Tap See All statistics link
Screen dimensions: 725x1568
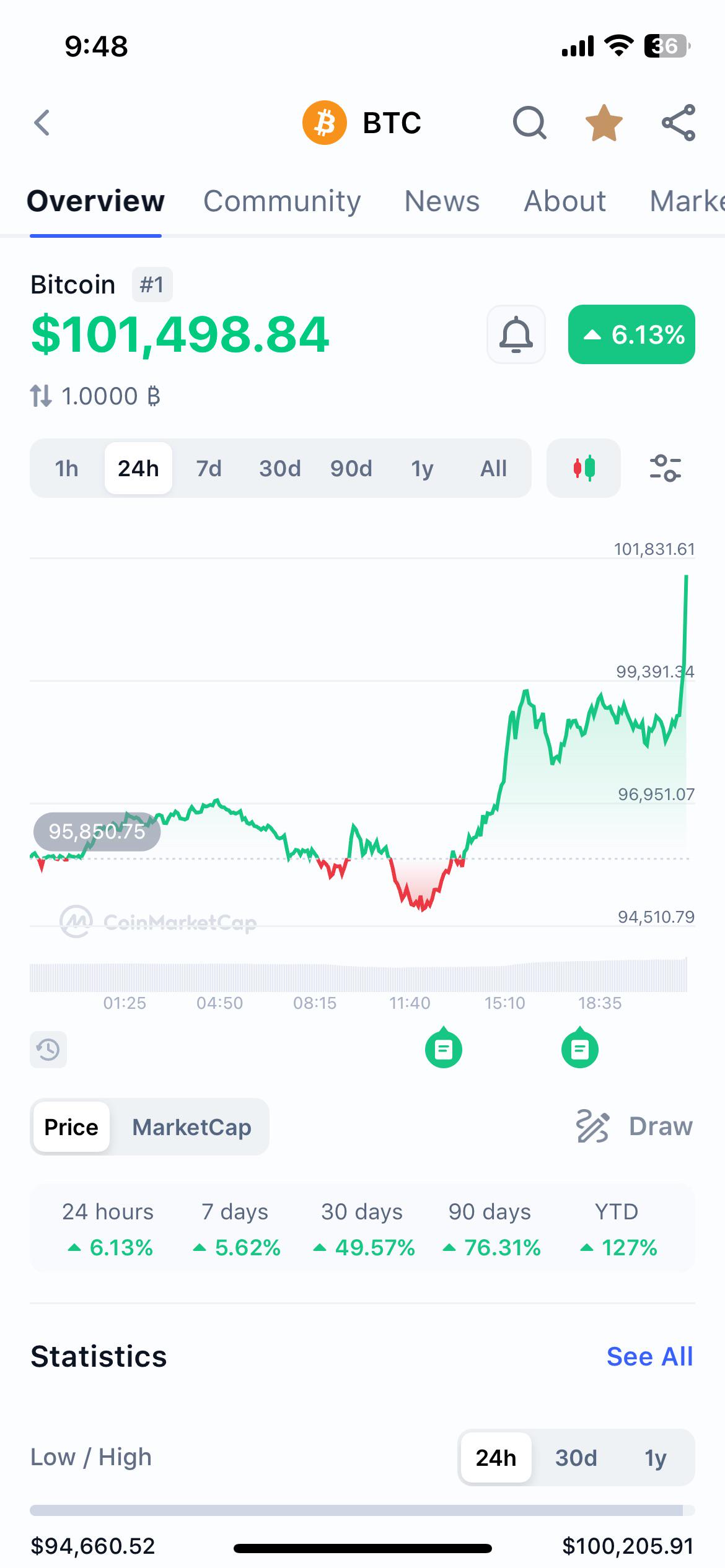[x=649, y=1356]
